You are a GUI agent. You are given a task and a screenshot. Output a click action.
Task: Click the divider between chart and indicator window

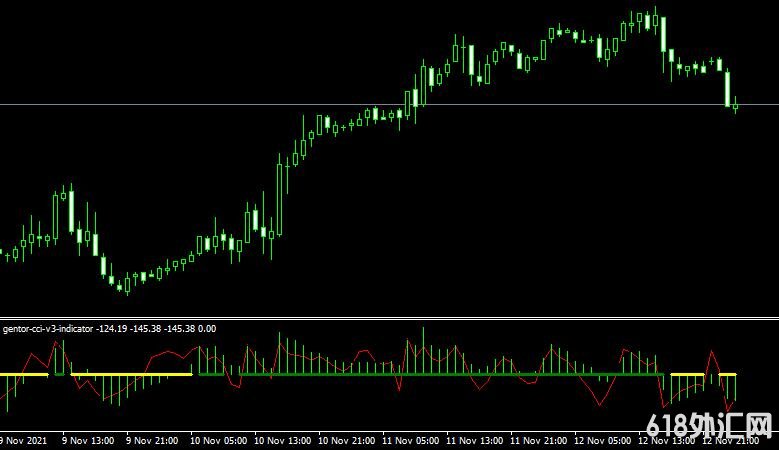[389, 318]
